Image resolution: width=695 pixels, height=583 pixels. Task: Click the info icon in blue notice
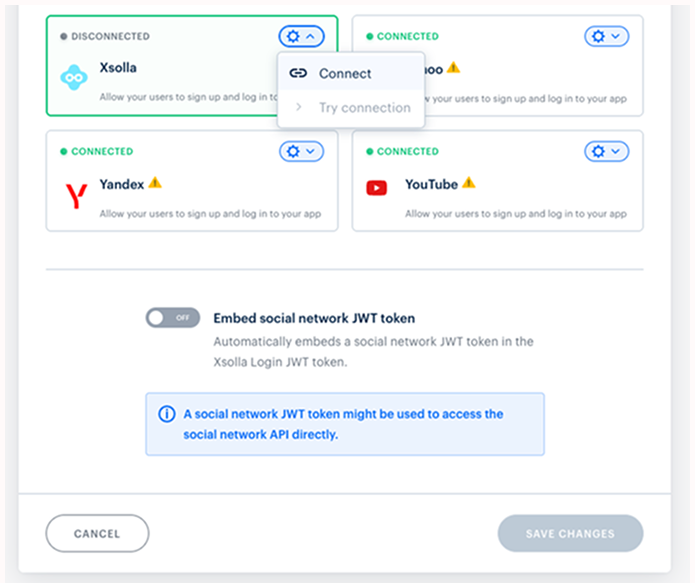click(x=167, y=414)
